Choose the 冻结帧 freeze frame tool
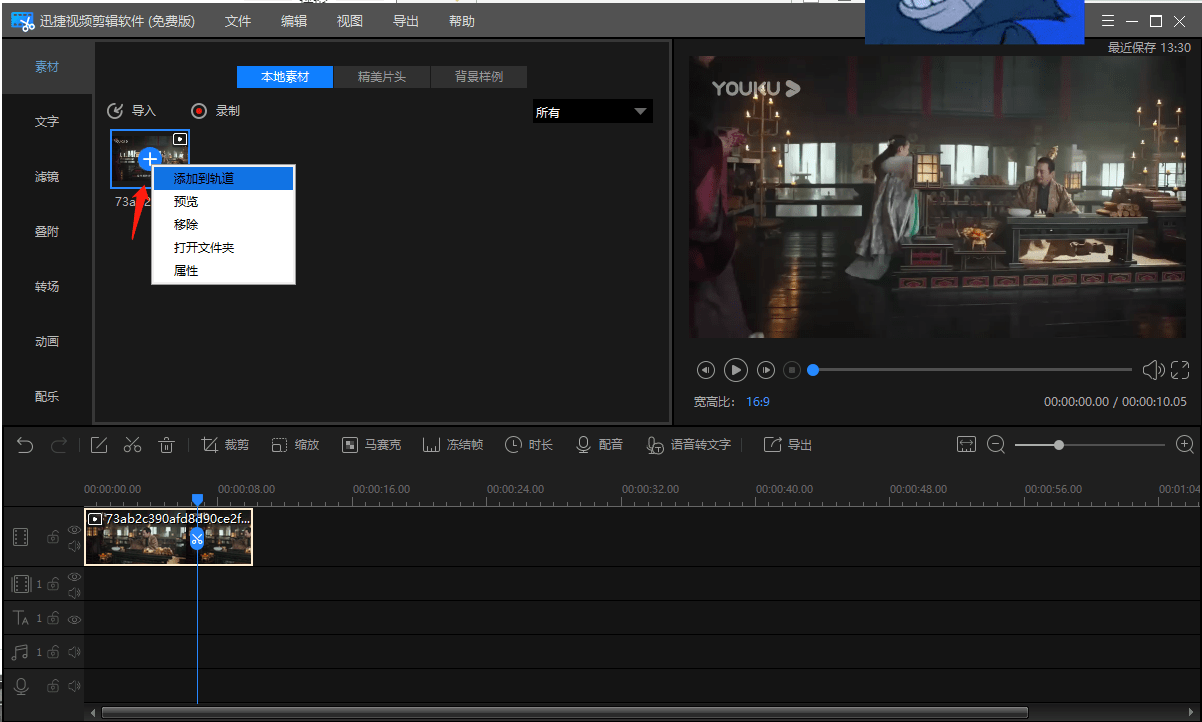Viewport: 1202px width, 722px height. click(453, 445)
